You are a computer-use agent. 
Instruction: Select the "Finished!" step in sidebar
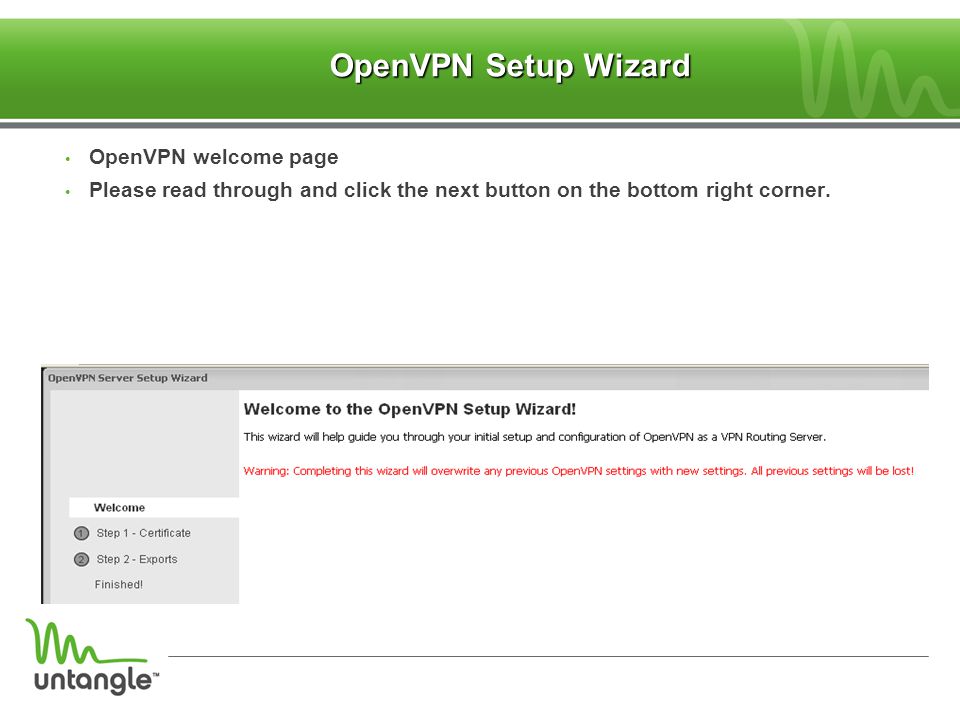[119, 585]
